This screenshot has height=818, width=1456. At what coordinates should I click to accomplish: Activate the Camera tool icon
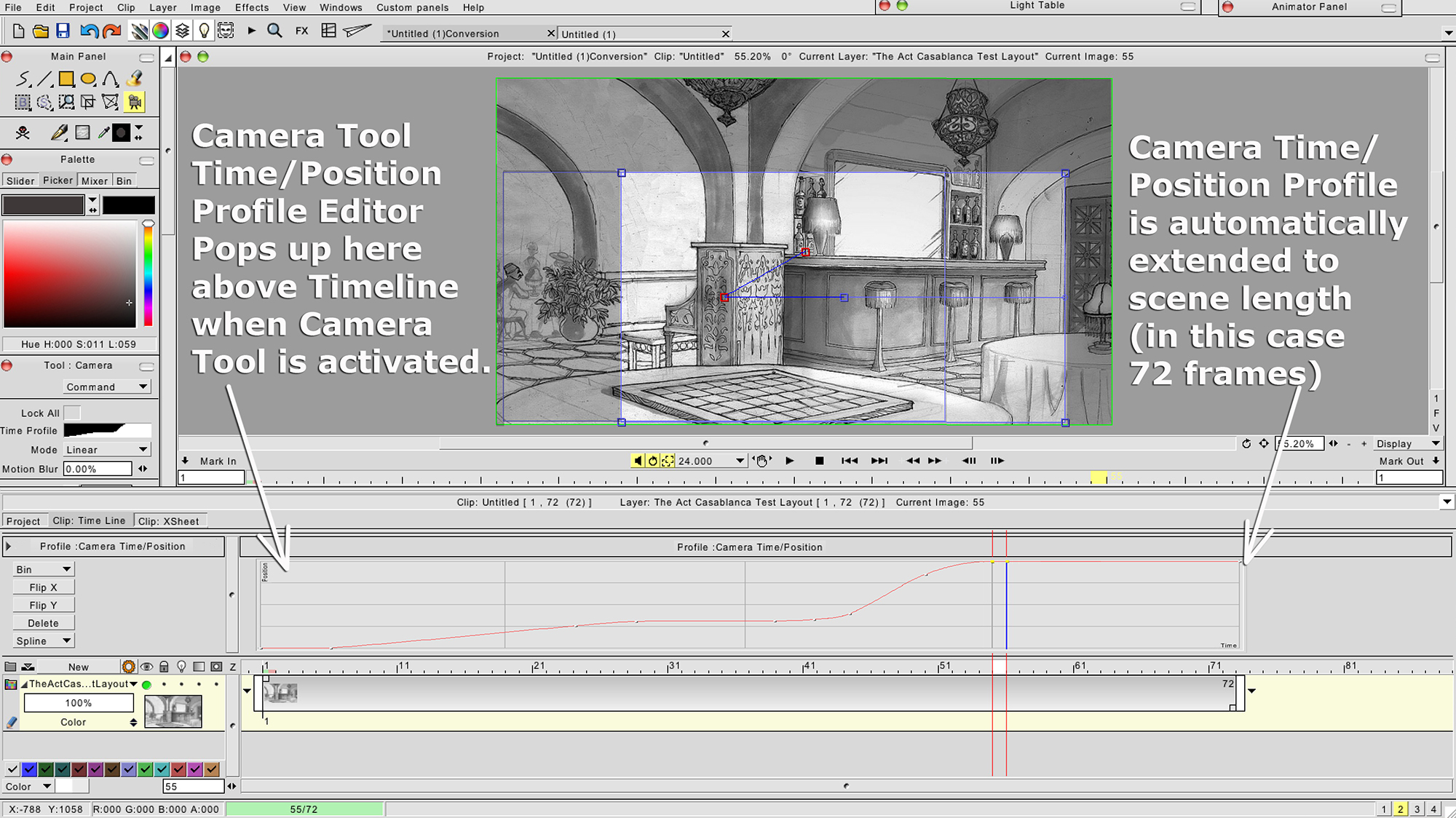click(x=134, y=102)
